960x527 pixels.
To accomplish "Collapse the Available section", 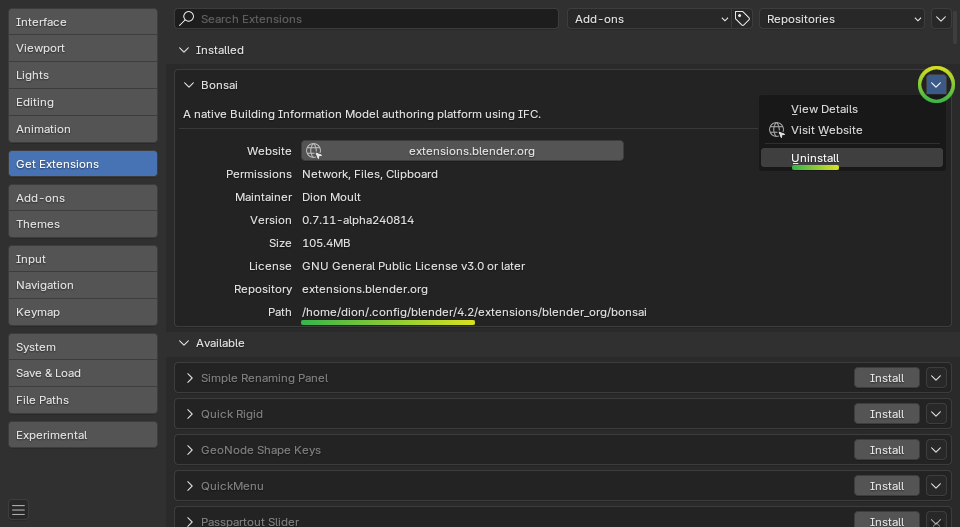I will (x=184, y=343).
